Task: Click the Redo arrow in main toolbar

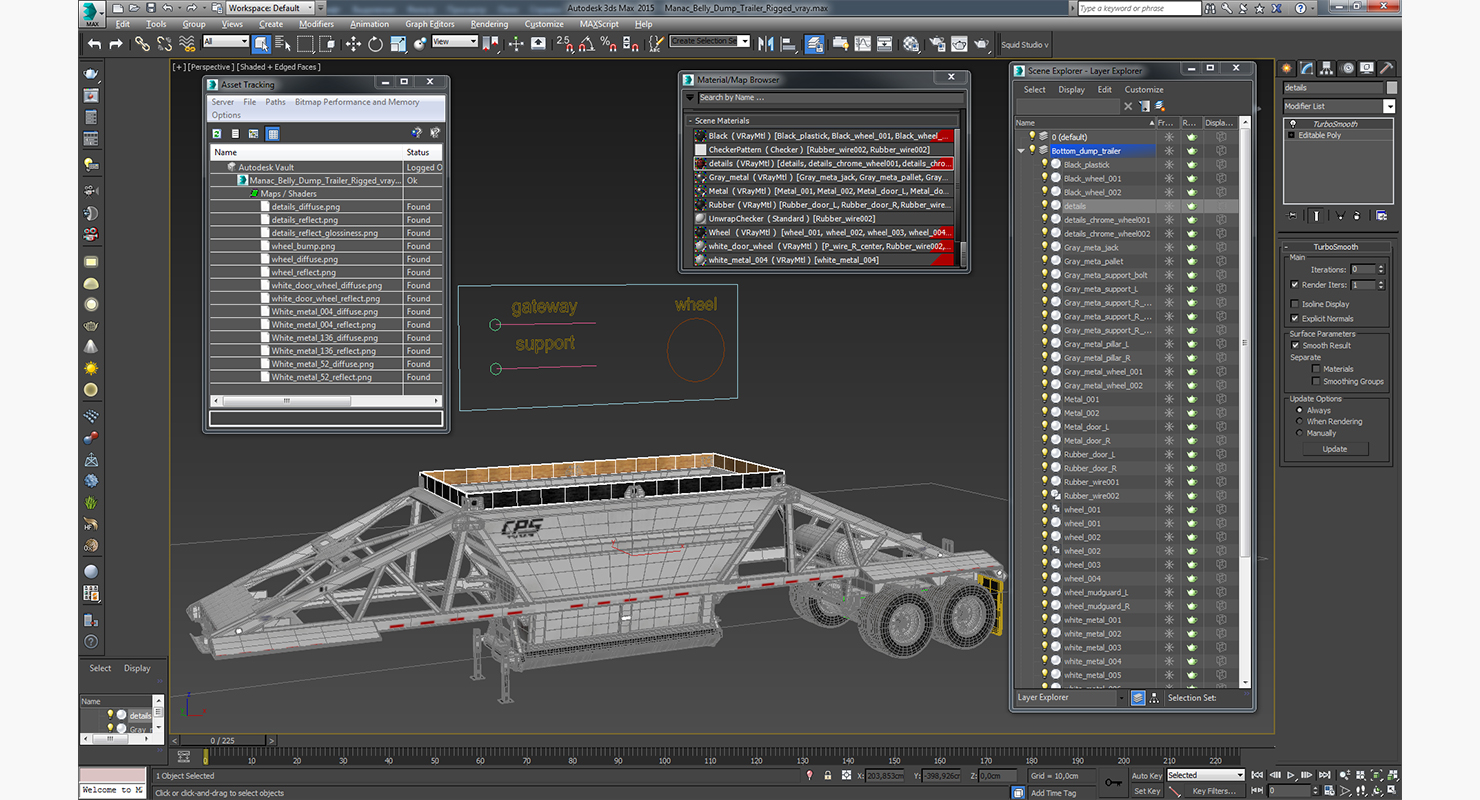Action: (116, 44)
